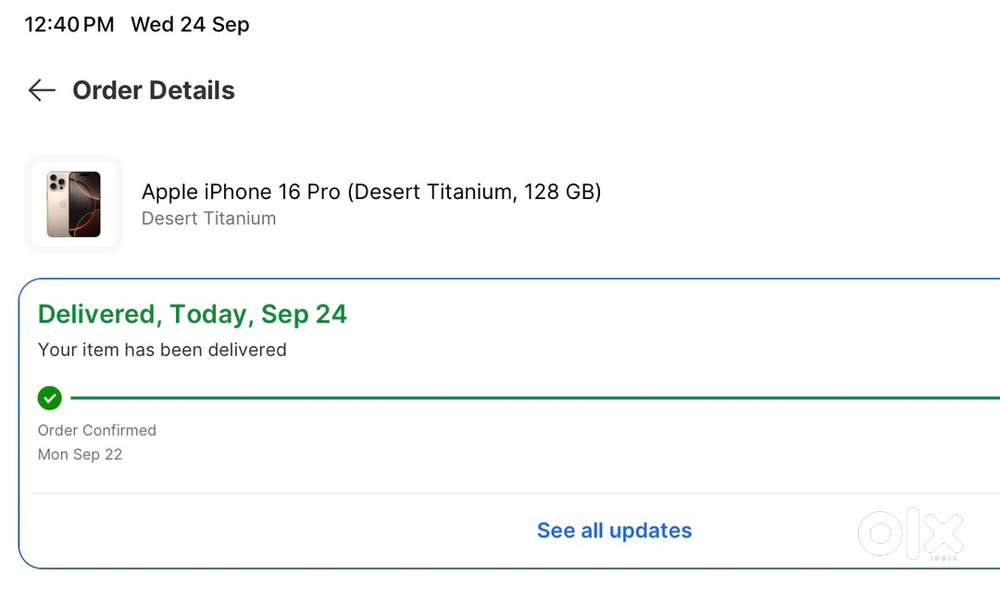Tap the "Order Confirmed" step label
The height and width of the screenshot is (600, 1000).
(97, 430)
